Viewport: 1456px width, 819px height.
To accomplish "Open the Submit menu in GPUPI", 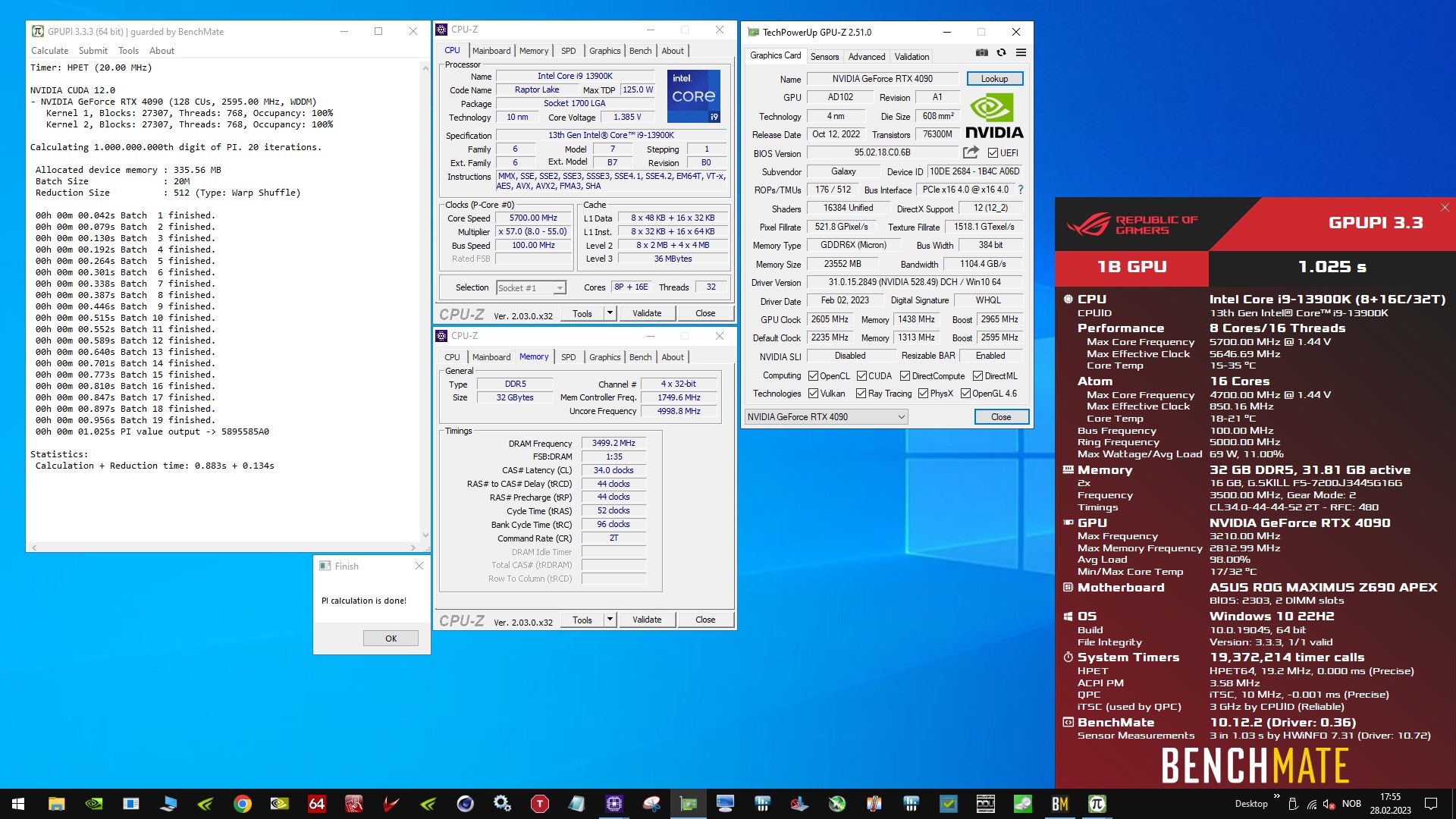I will point(93,51).
